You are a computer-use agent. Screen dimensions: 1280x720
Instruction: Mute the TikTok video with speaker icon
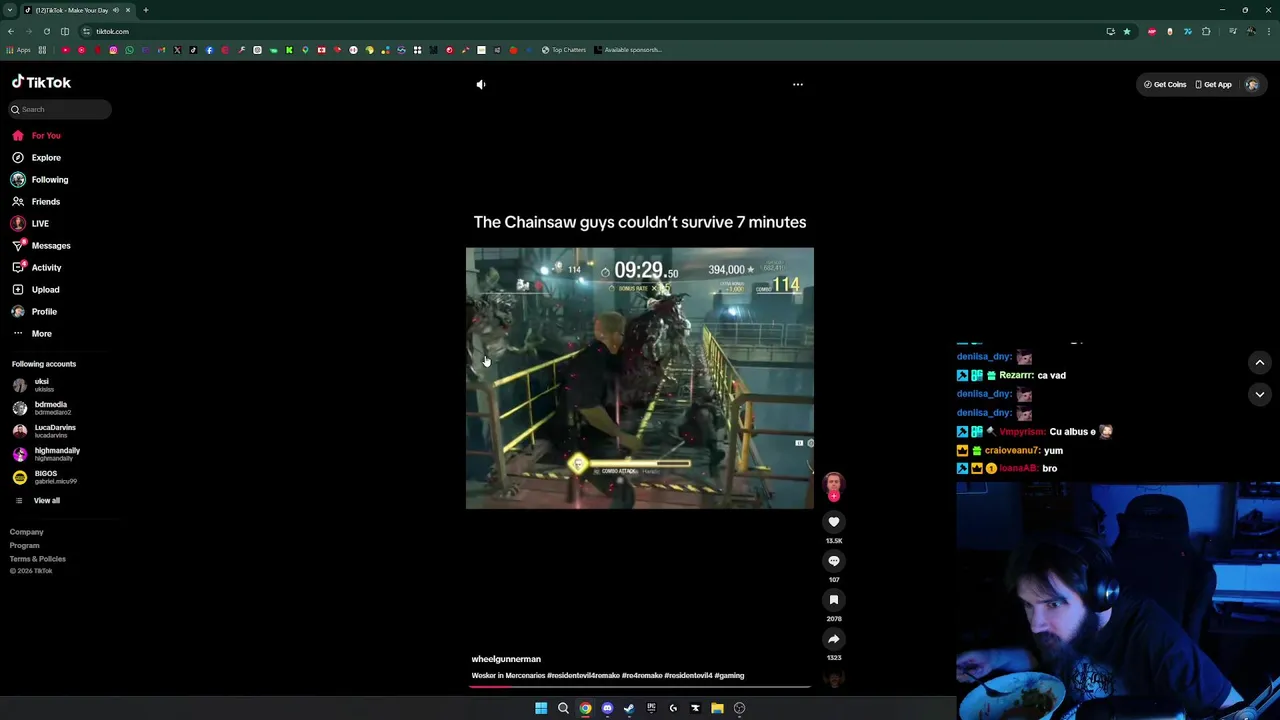pos(481,85)
